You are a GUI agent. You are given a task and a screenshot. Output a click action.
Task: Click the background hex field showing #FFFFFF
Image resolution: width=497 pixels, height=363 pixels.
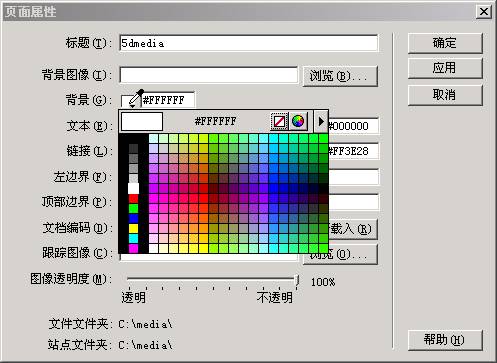click(168, 100)
